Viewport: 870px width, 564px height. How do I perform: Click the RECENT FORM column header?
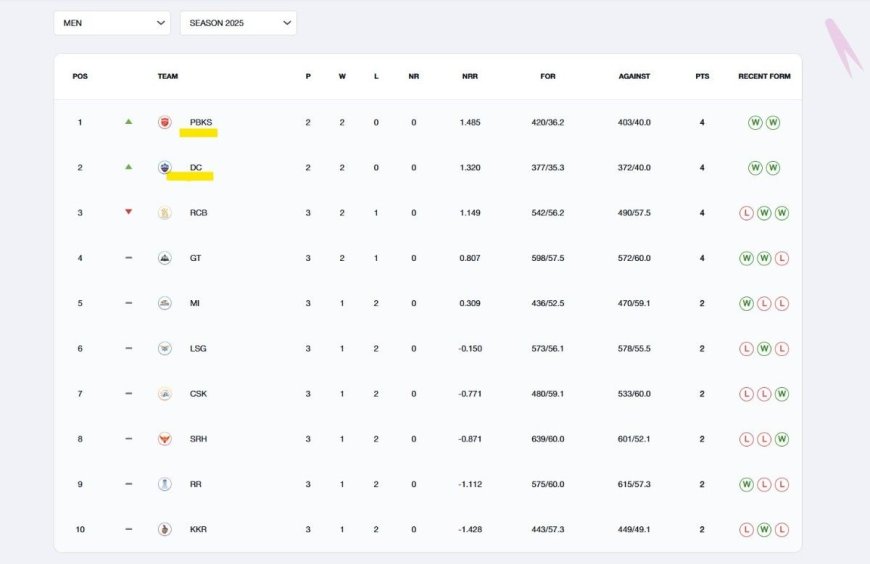(764, 76)
